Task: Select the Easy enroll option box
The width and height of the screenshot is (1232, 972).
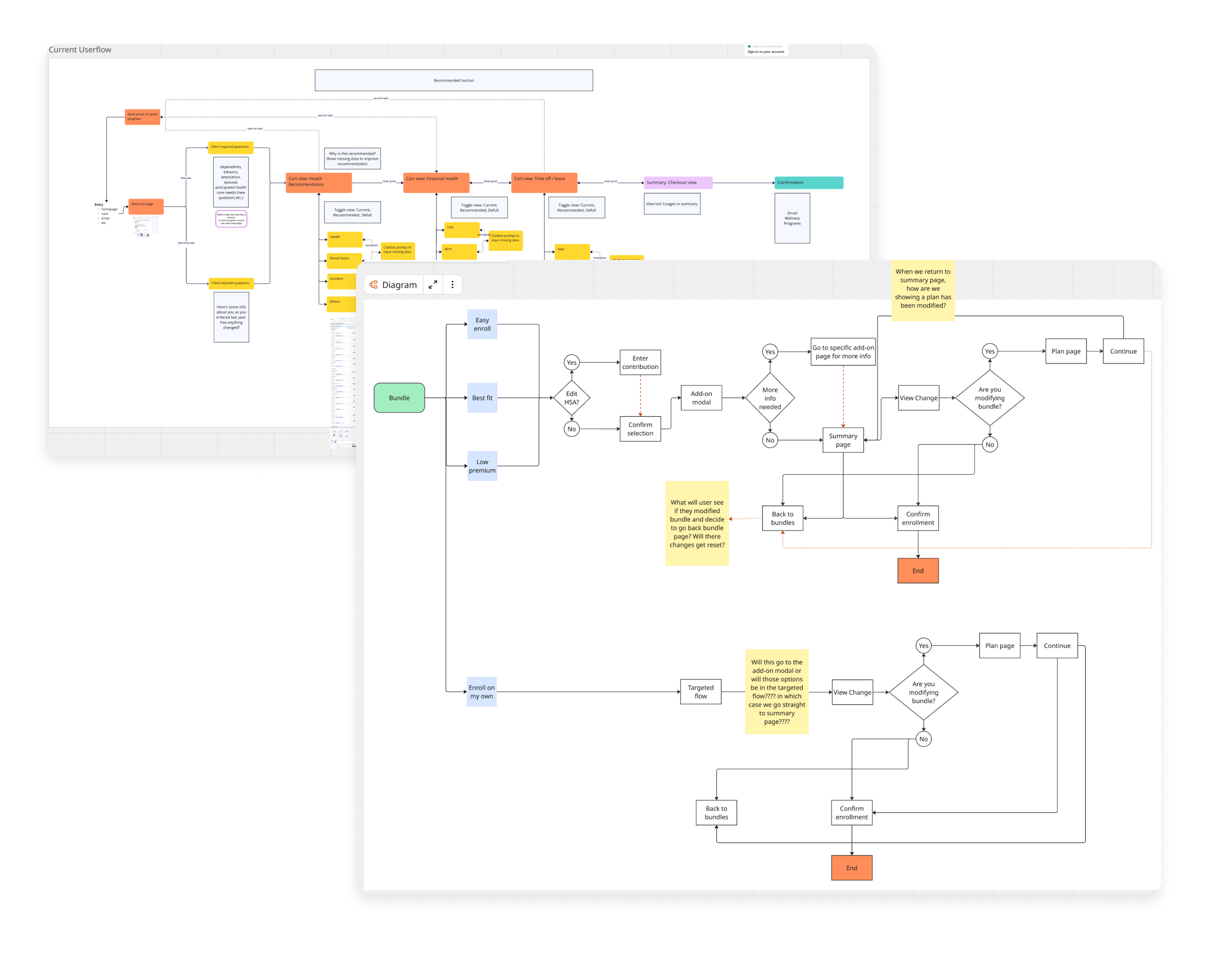Action: pos(482,325)
